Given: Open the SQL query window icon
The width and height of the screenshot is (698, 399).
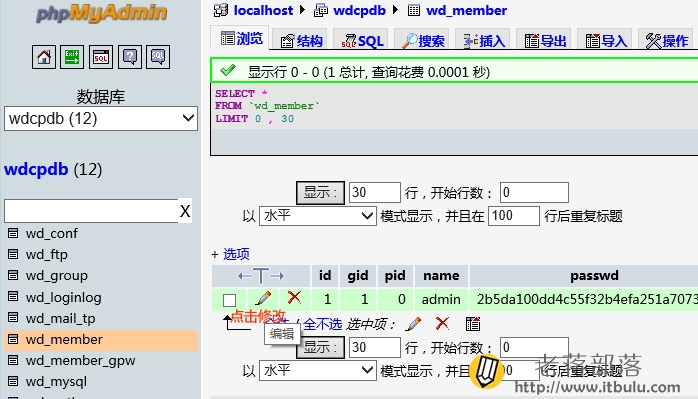Looking at the screenshot, I should (x=101, y=57).
